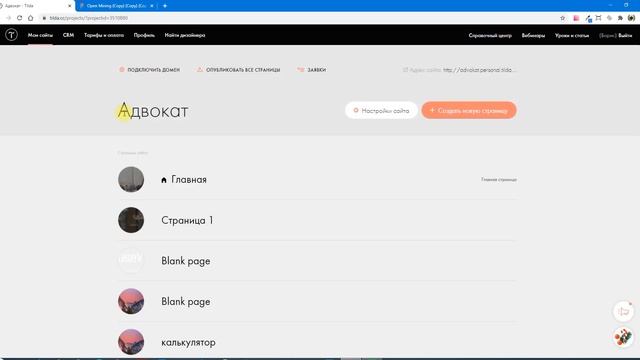The width and height of the screenshot is (640, 360).
Task: Click Опубликовать все страницы
Action: point(243,70)
